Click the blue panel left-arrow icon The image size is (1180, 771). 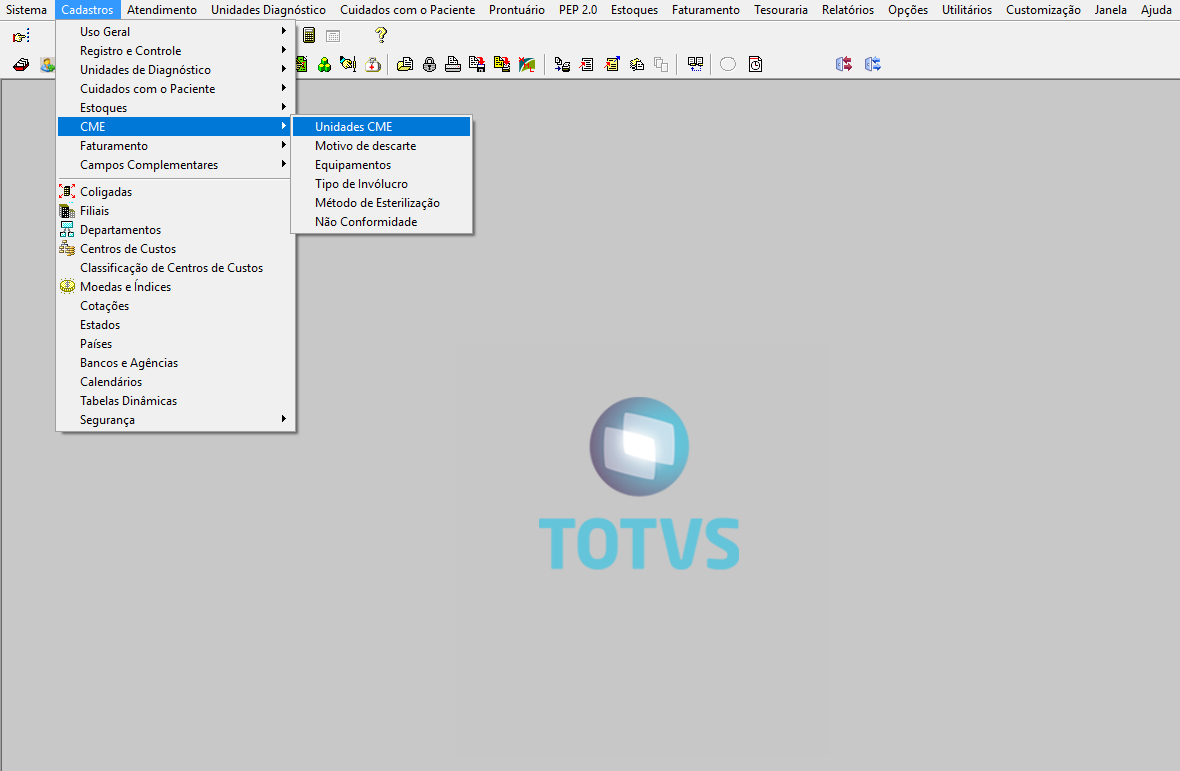(844, 65)
